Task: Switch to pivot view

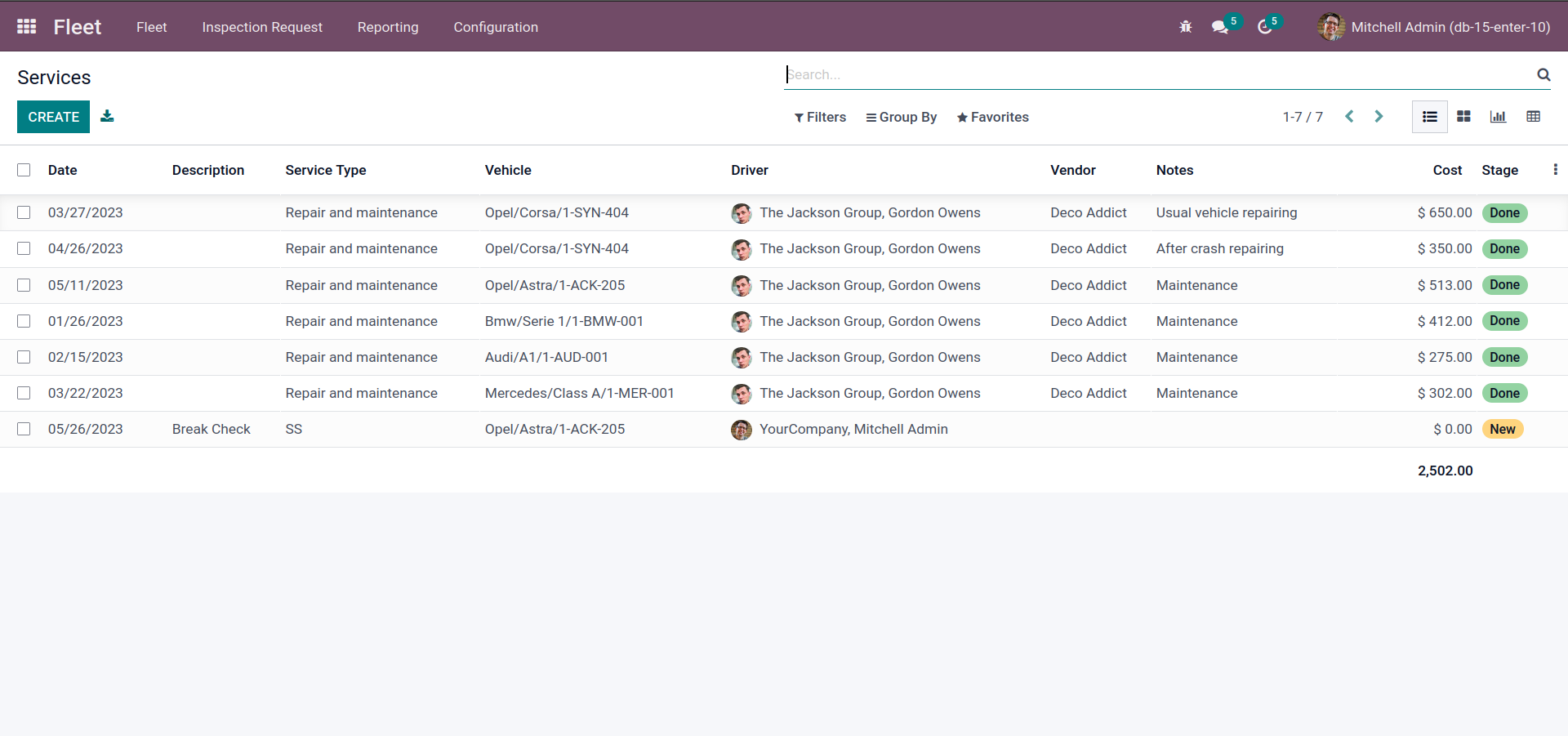Action: click(x=1534, y=117)
